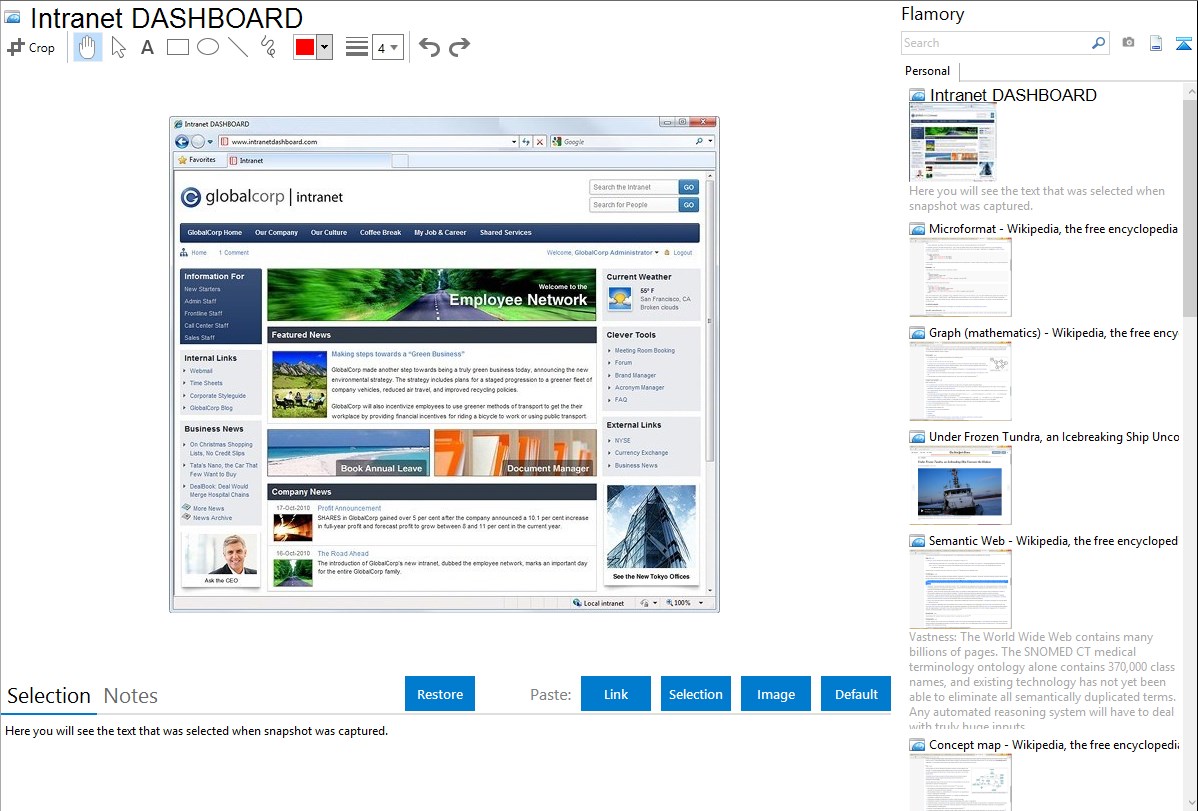Open the line width 4 dropdown
The image size is (1198, 811).
tap(388, 47)
